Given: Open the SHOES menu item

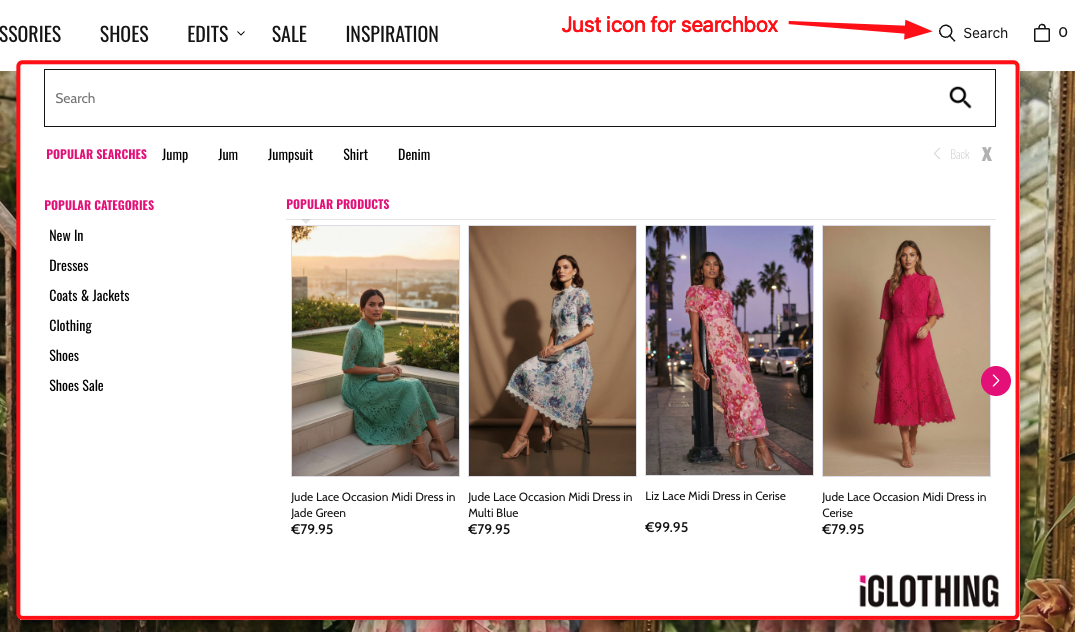Looking at the screenshot, I should coord(123,33).
